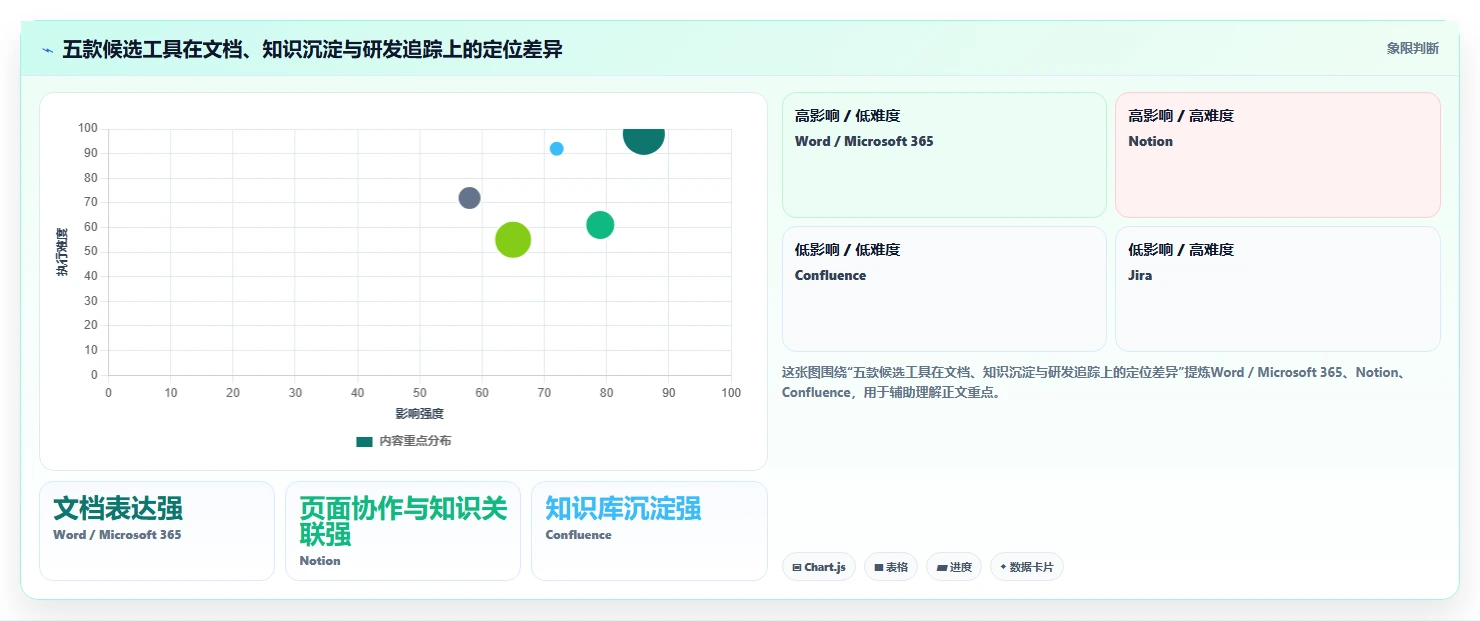Click the emerald green bubble near impact 80
This screenshot has width=1480, height=621.
pyautogui.click(x=600, y=225)
